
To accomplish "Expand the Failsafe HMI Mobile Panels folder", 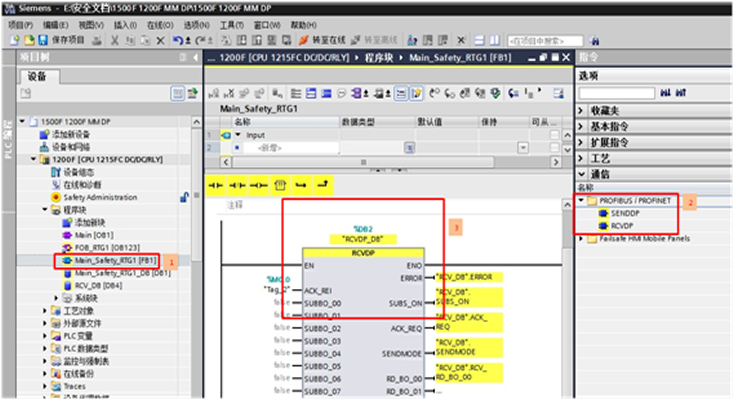I will (581, 239).
